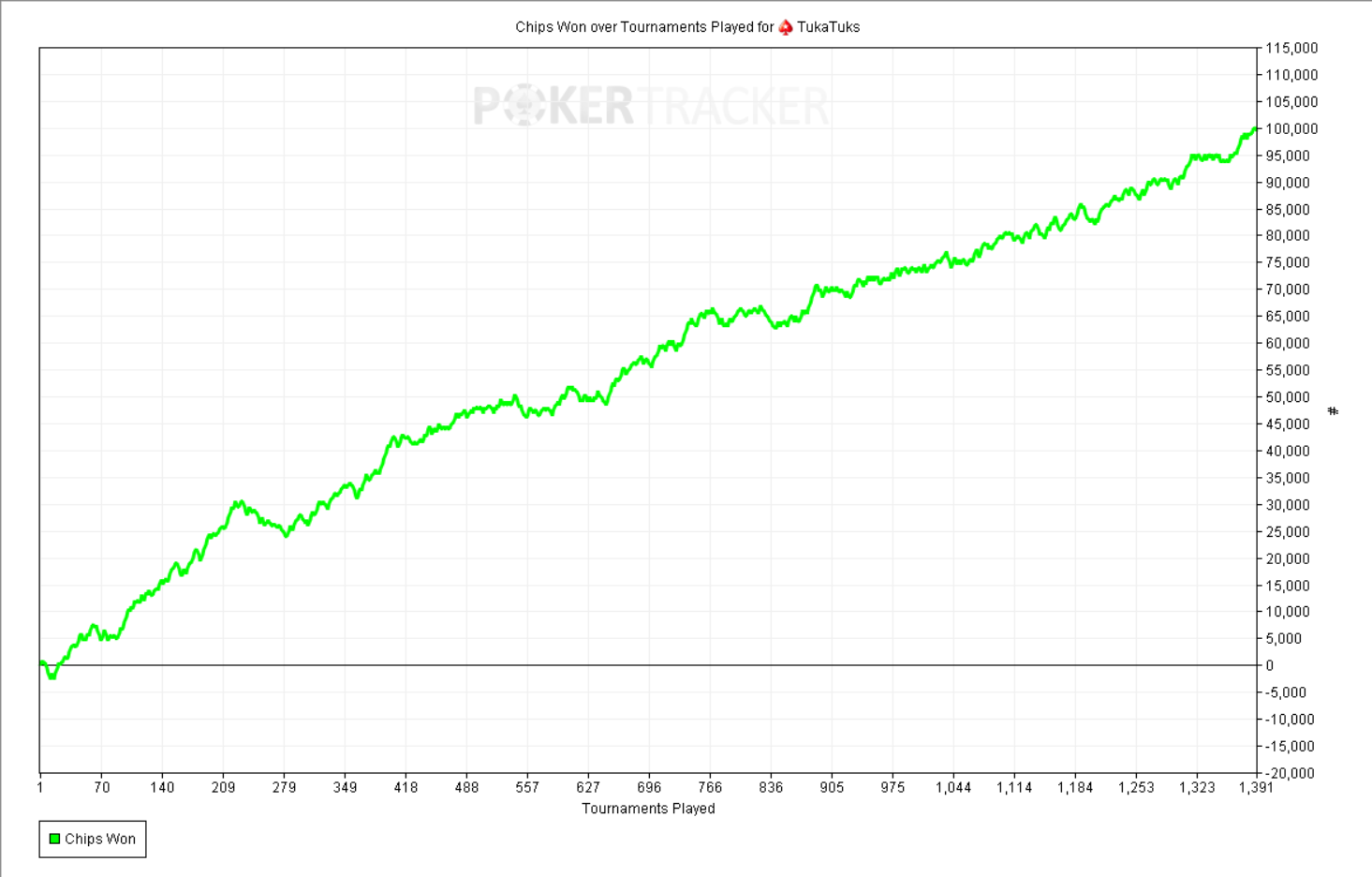This screenshot has width=1372, height=877.
Task: Select y-axis label "50,000"
Action: click(1288, 397)
